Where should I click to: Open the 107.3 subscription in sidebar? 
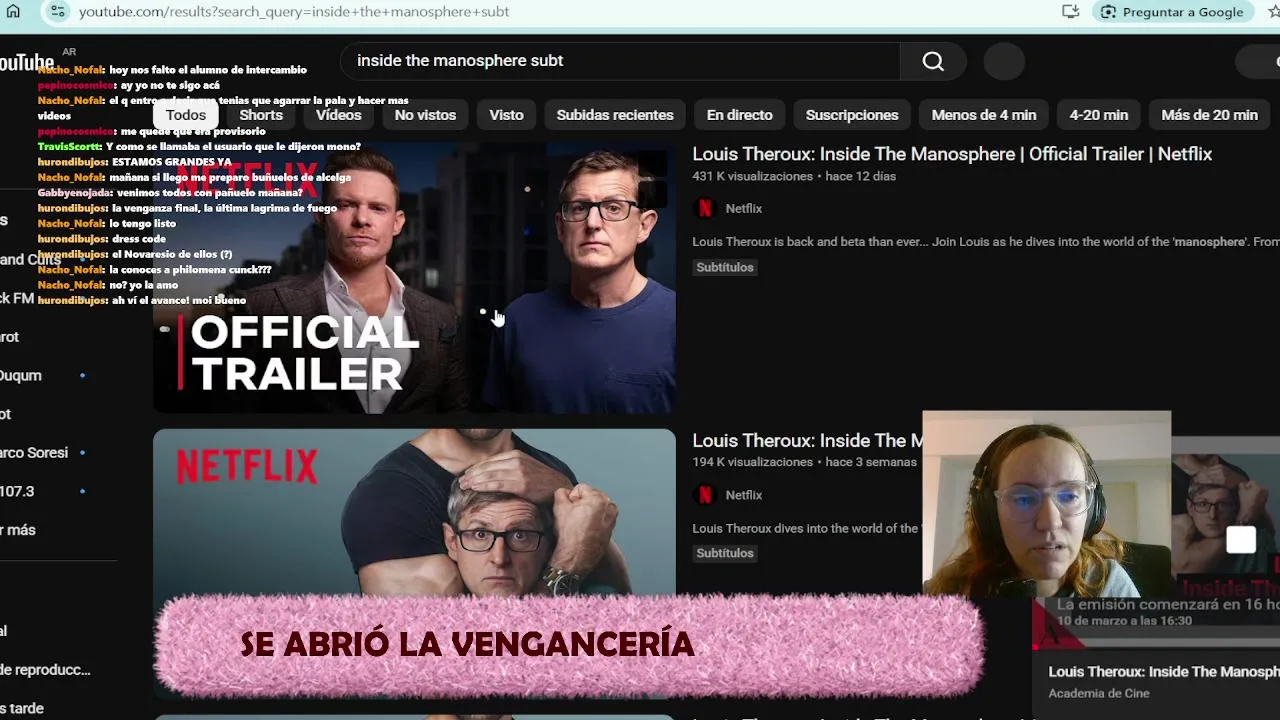point(17,492)
